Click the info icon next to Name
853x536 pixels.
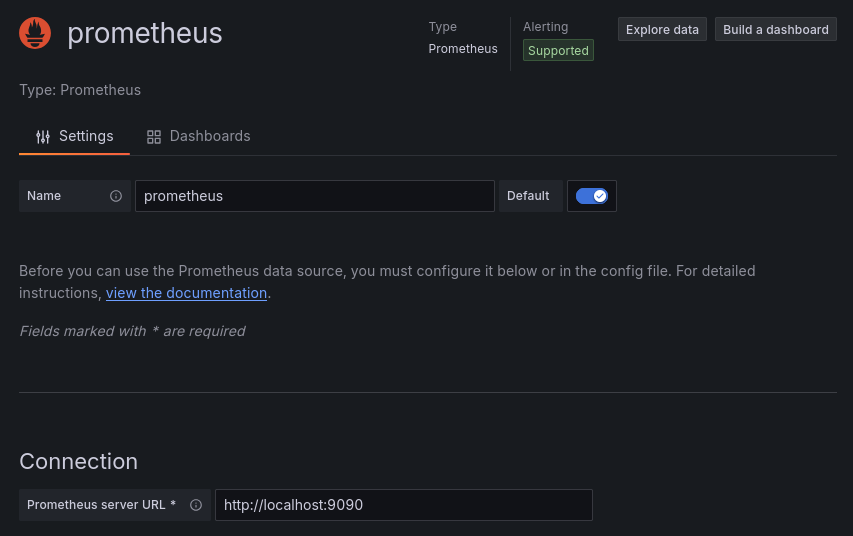pyautogui.click(x=116, y=196)
